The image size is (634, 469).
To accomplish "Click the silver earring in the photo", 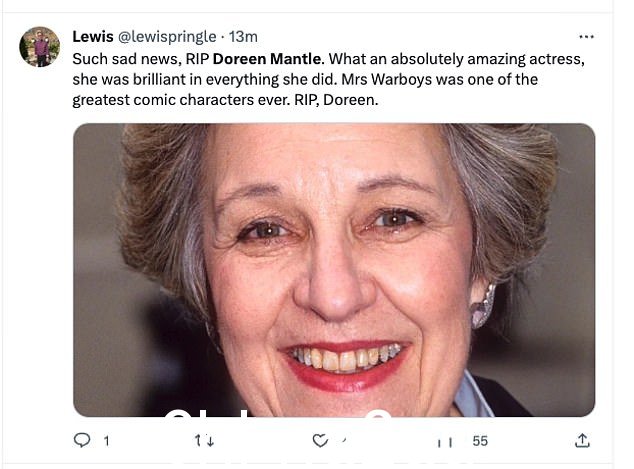I will (x=483, y=306).
